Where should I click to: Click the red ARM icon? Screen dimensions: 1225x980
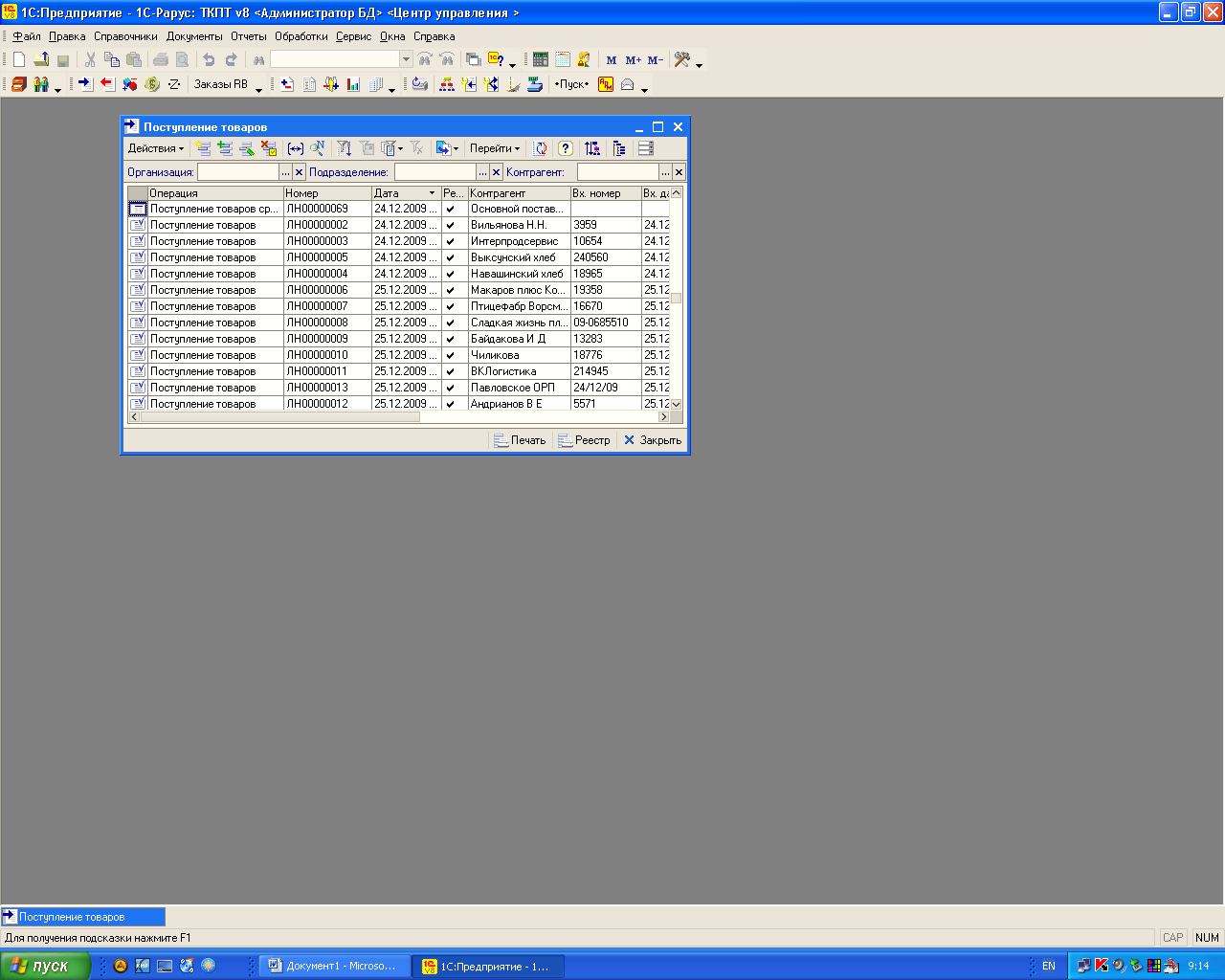606,84
